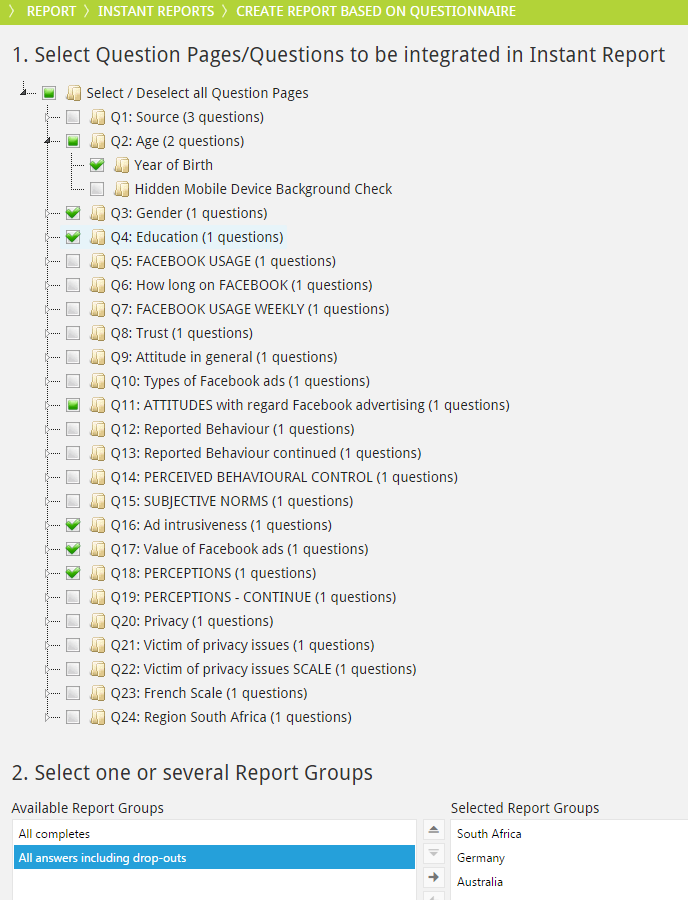The width and height of the screenshot is (688, 900).
Task: Select Q24: Region South Africa label
Action: (x=230, y=717)
